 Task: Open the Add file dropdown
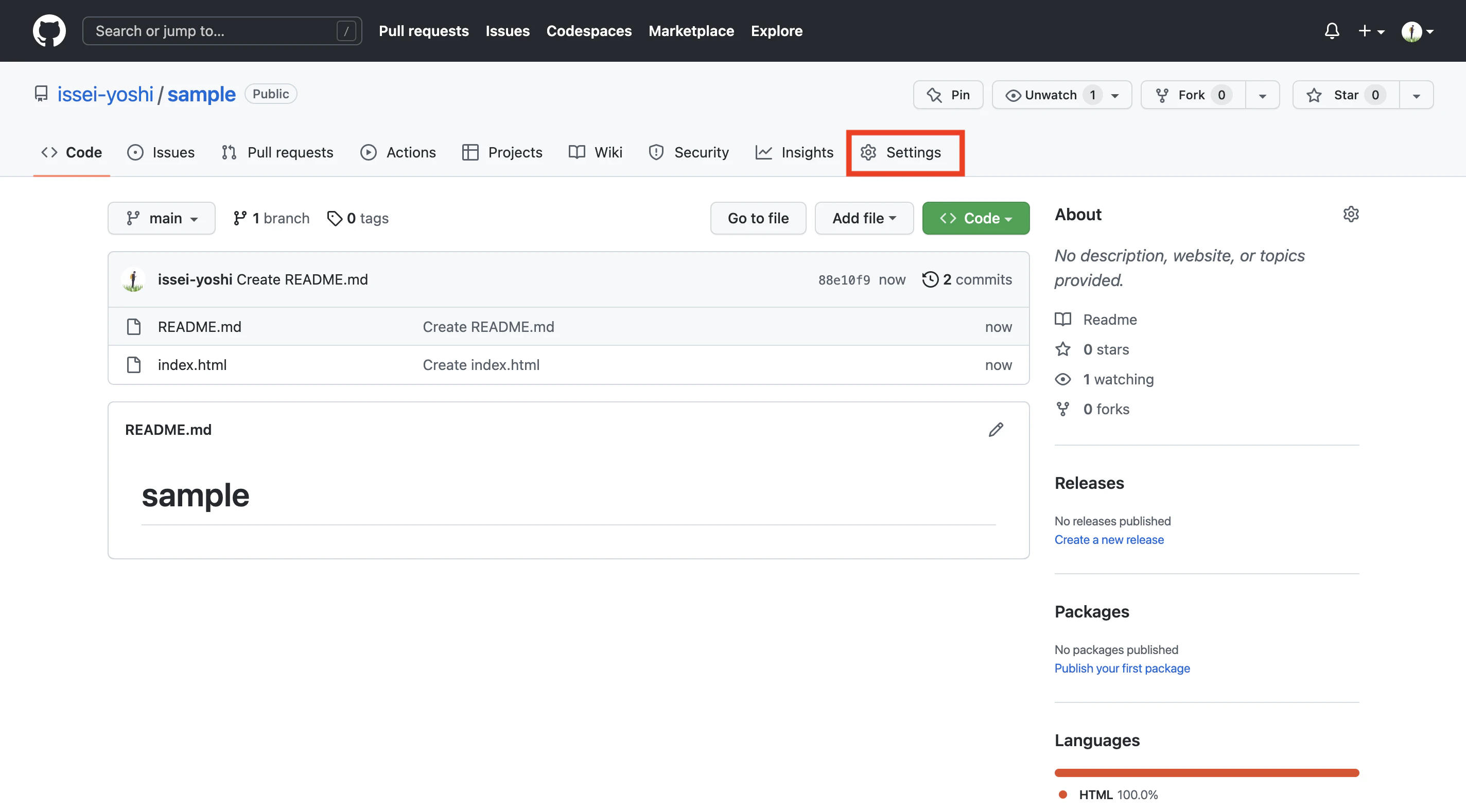pos(864,219)
